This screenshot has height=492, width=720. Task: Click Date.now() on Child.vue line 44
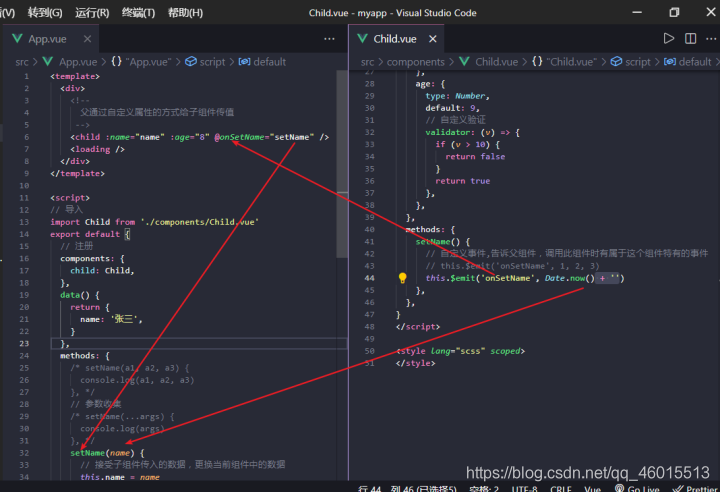click(569, 278)
